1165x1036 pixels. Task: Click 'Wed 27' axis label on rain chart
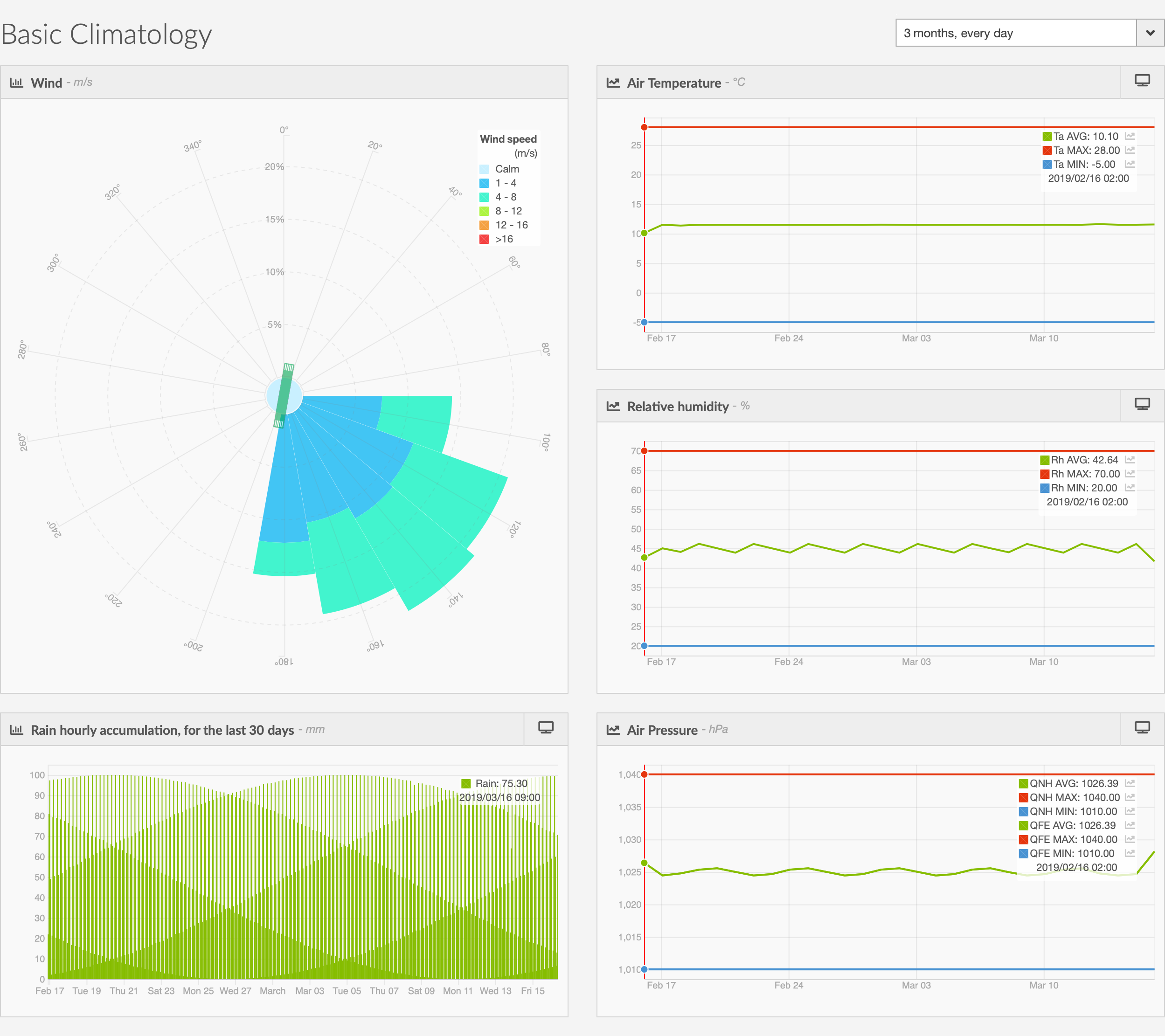click(236, 990)
